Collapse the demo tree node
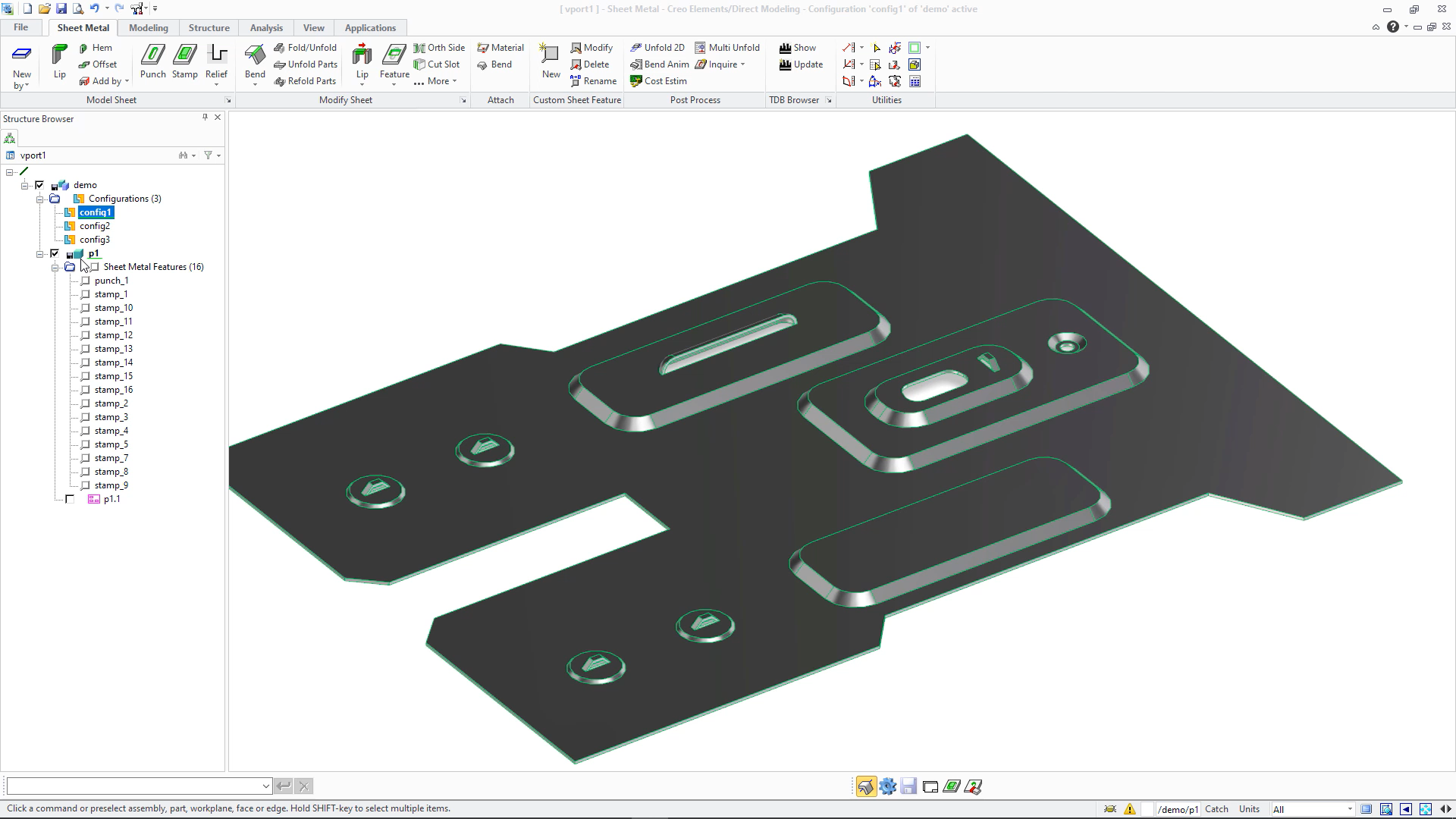Screen dimensions: 1456x819 [x=24, y=185]
